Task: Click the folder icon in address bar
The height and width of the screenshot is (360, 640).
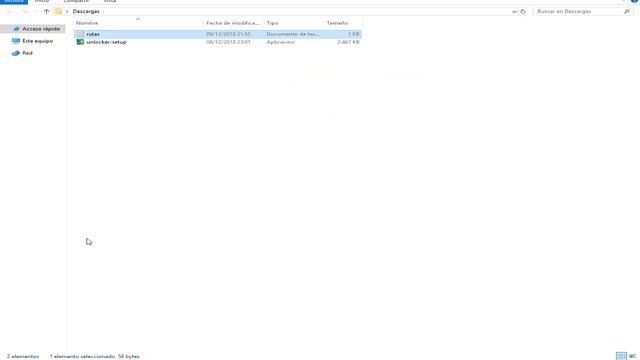Action: (x=59, y=11)
